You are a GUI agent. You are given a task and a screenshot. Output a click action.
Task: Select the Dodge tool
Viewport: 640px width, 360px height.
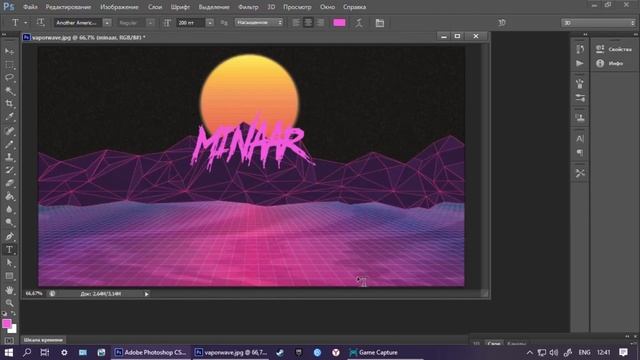9,222
